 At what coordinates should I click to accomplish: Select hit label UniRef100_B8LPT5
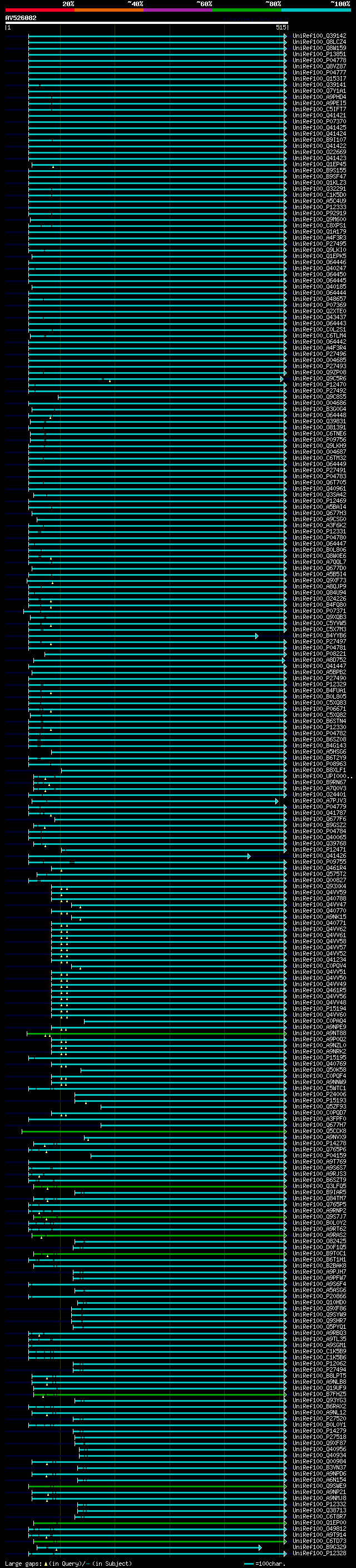pos(319,1376)
